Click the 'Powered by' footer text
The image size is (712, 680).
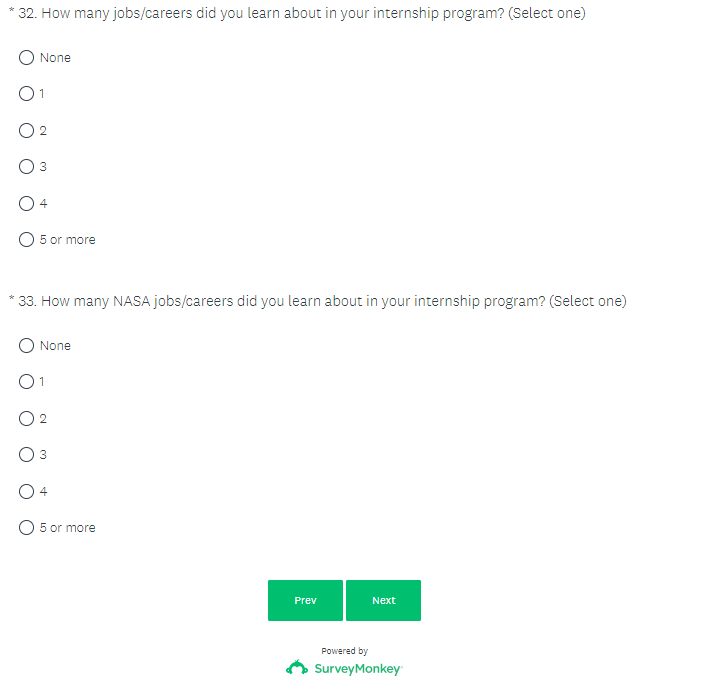pos(344,651)
